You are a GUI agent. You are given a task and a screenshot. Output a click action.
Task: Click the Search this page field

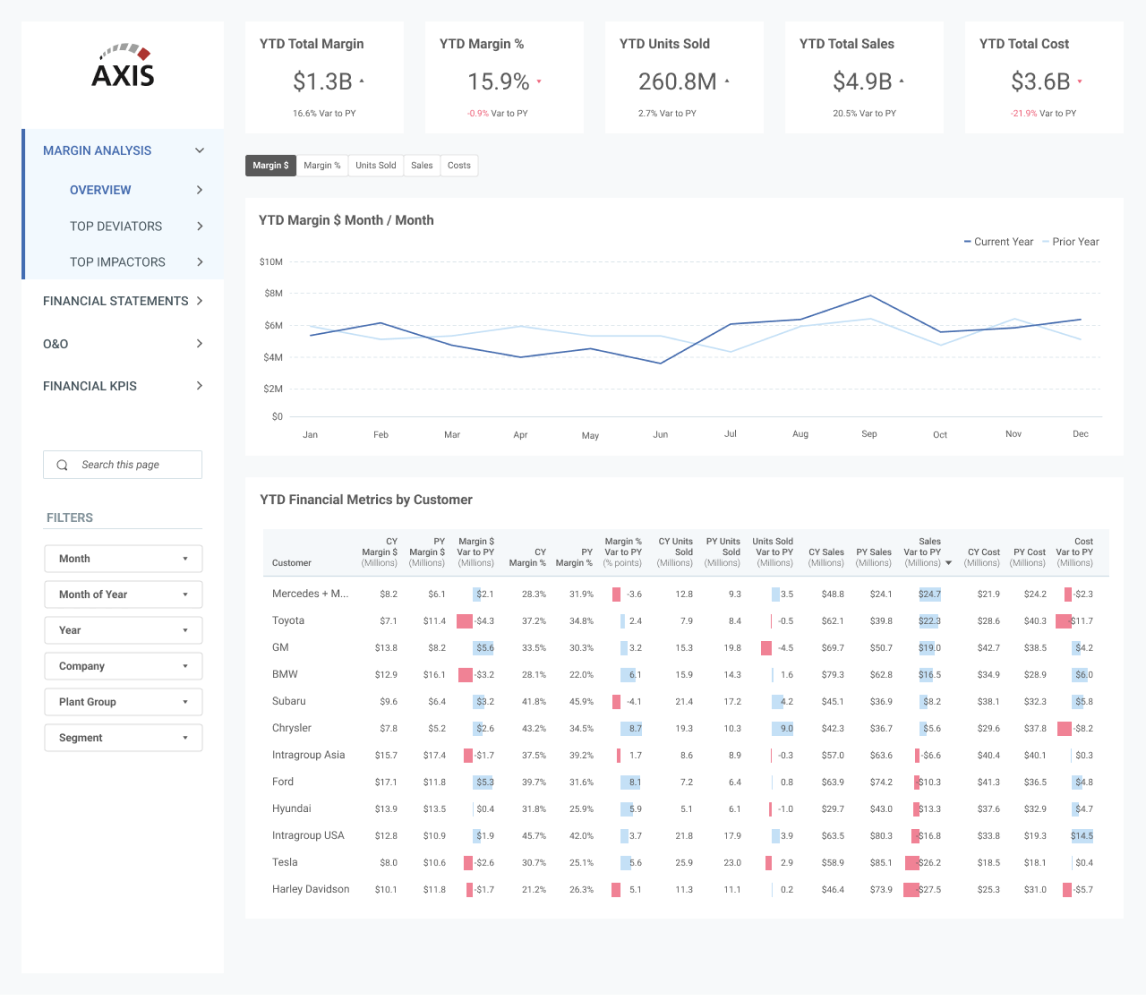point(123,465)
